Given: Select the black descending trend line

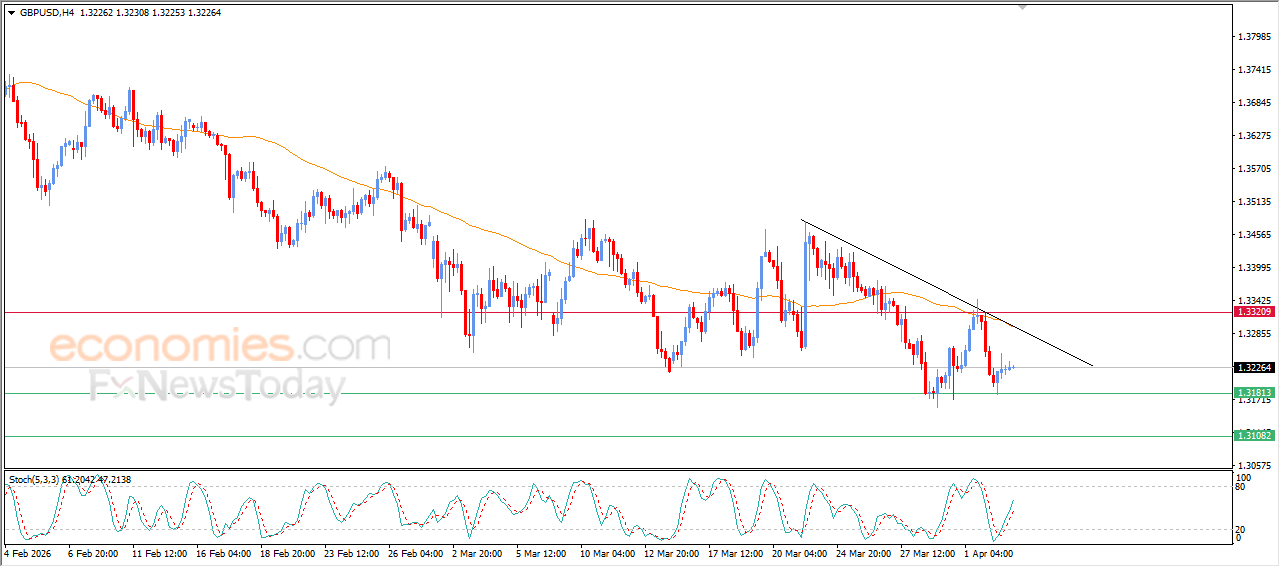Looking at the screenshot, I should [x=946, y=292].
